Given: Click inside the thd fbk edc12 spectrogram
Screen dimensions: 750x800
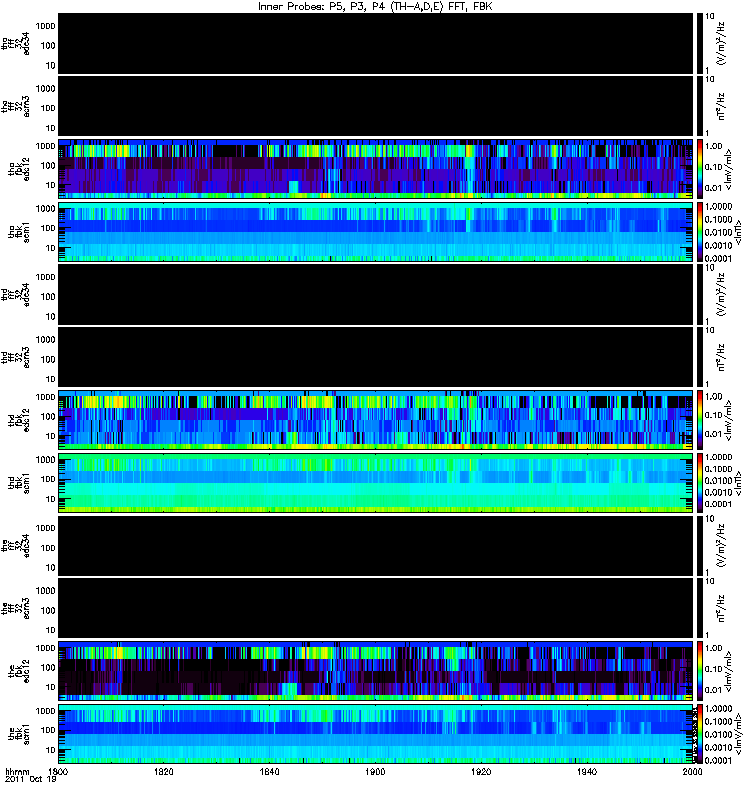Looking at the screenshot, I should [376, 420].
